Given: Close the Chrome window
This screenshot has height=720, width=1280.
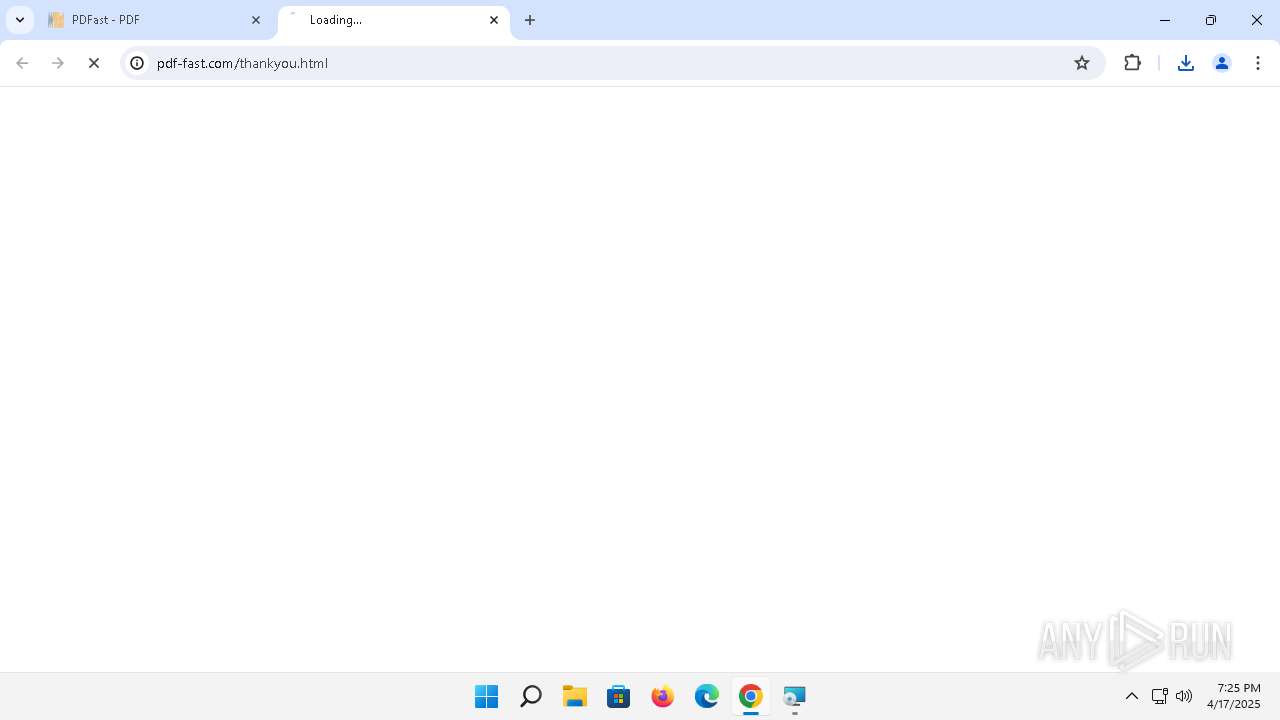Looking at the screenshot, I should (1257, 20).
